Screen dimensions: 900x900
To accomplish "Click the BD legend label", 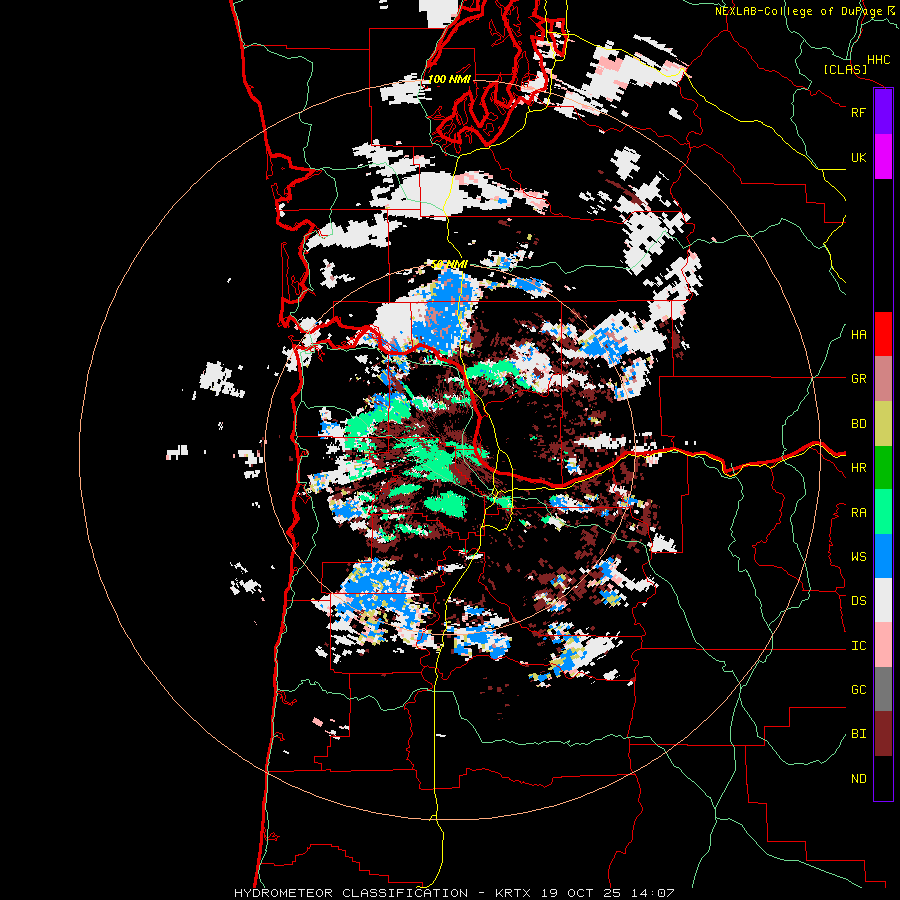I will [x=858, y=424].
